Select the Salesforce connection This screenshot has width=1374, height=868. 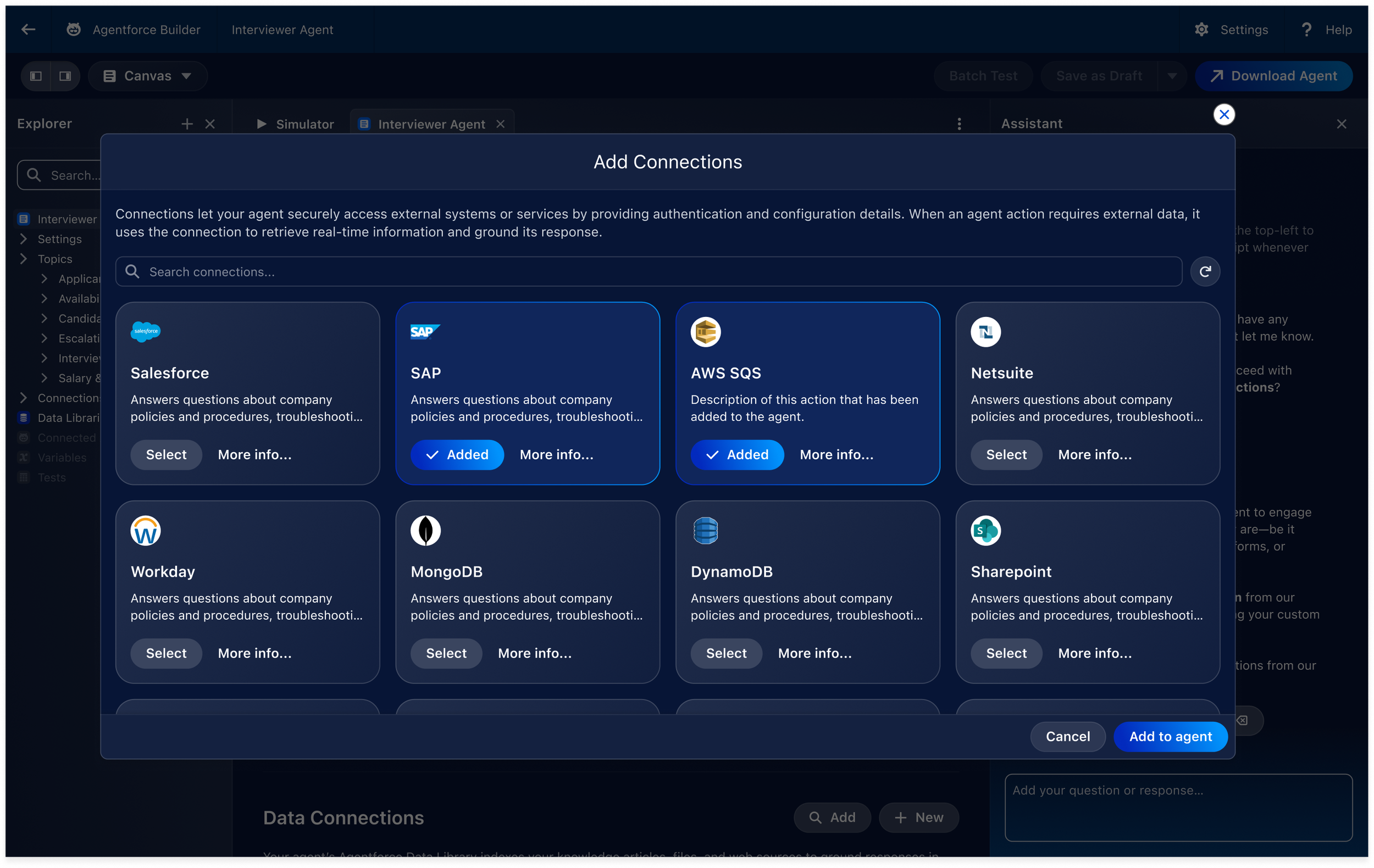(x=166, y=454)
